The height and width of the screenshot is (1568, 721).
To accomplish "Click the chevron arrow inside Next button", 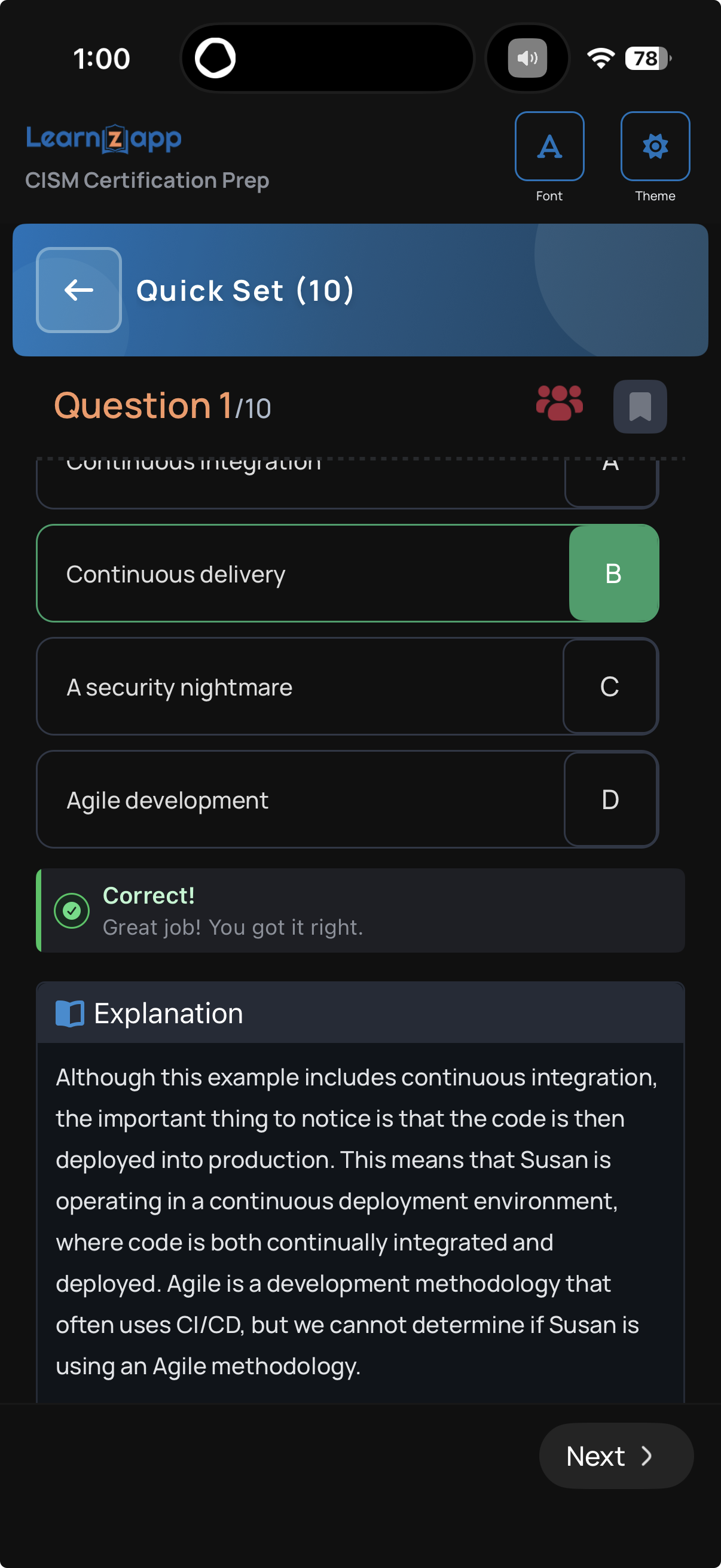I will pos(647,1456).
